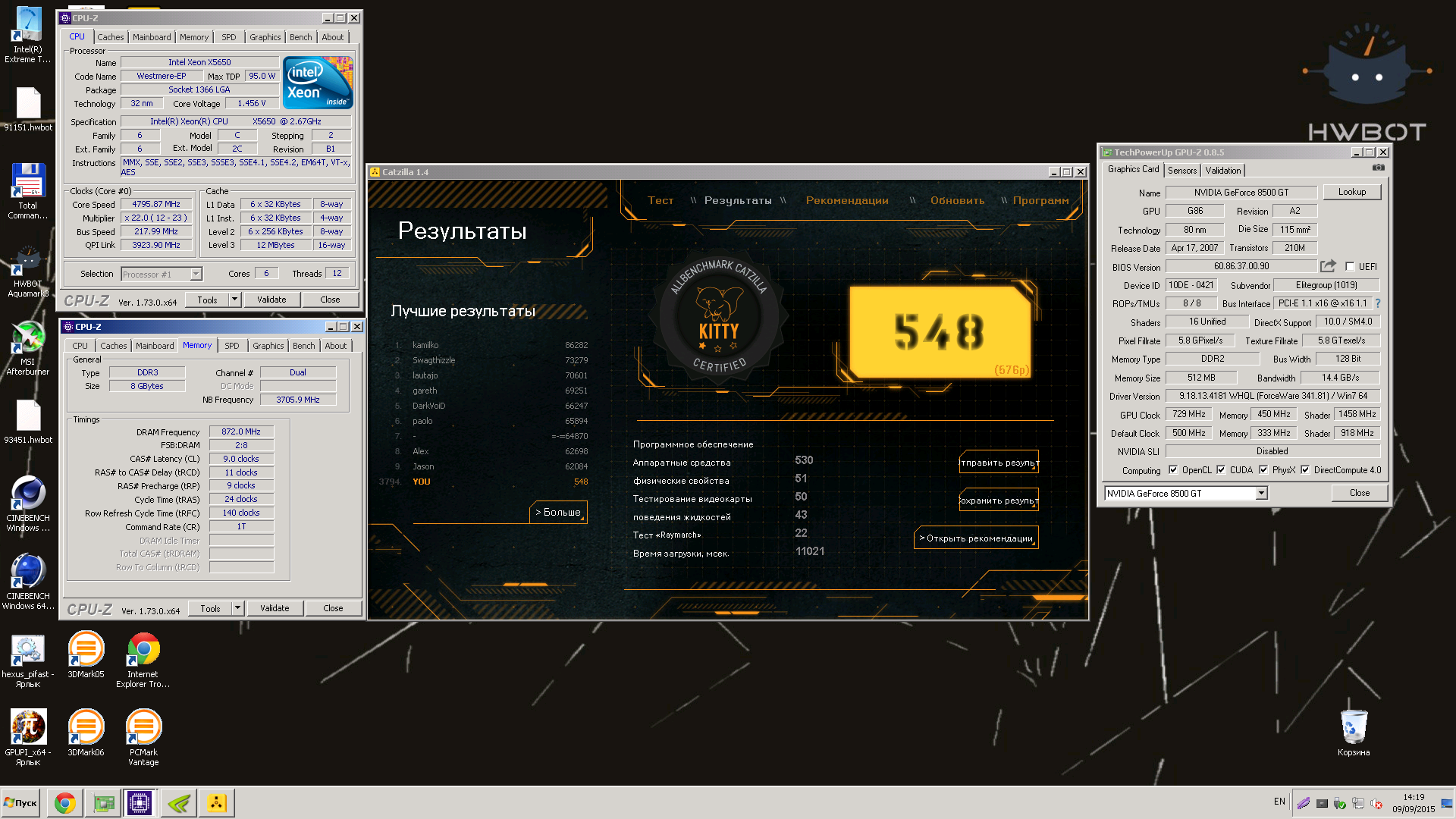This screenshot has height=819, width=1456.
Task: Open Mainboard tab in top CPU-Z window
Action: coord(152,37)
